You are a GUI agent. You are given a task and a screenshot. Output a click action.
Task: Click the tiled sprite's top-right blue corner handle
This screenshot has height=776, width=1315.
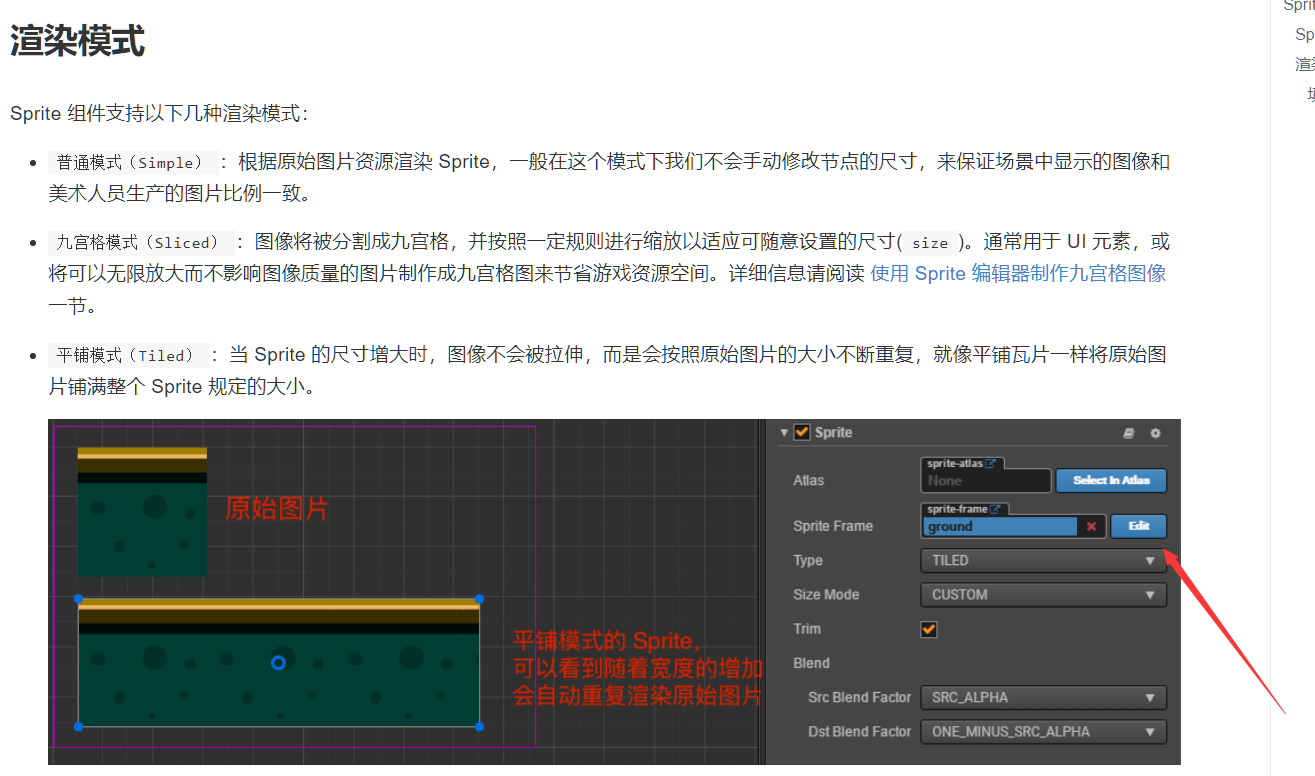pyautogui.click(x=479, y=599)
